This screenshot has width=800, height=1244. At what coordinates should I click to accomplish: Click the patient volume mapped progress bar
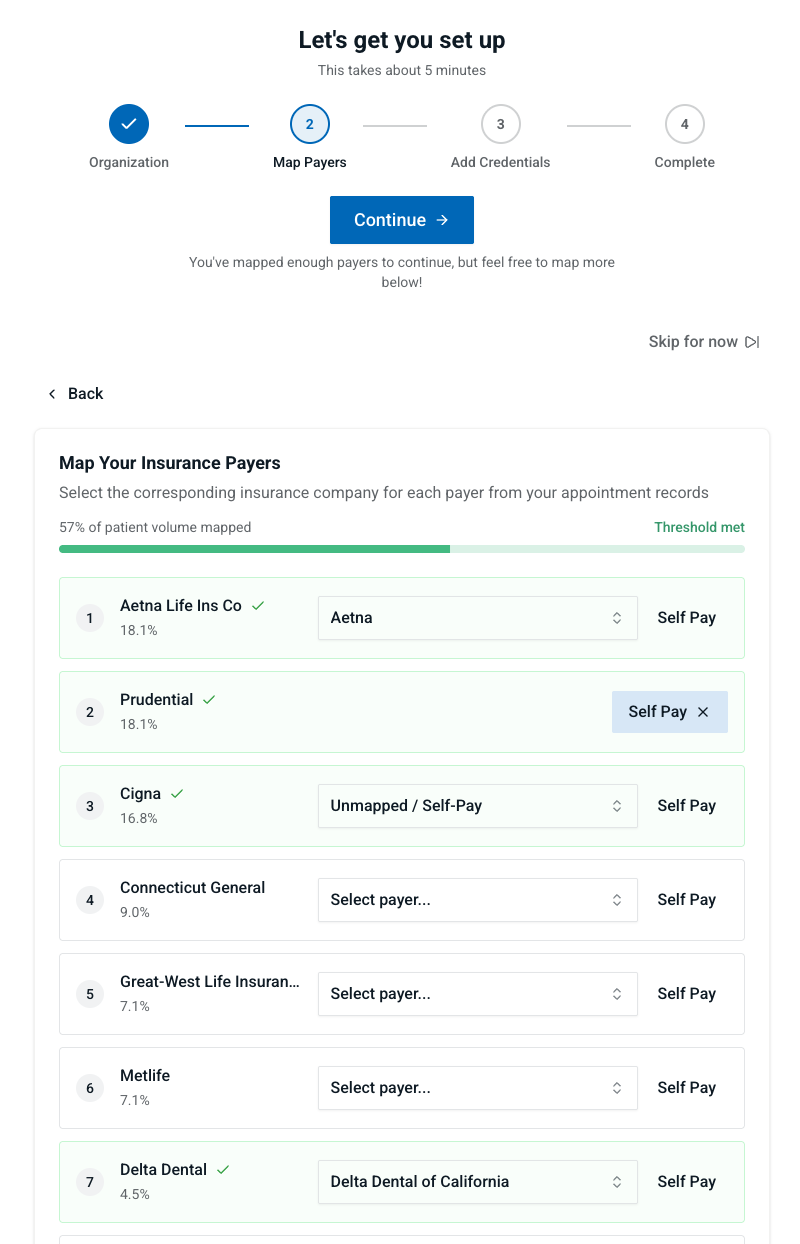coord(401,549)
